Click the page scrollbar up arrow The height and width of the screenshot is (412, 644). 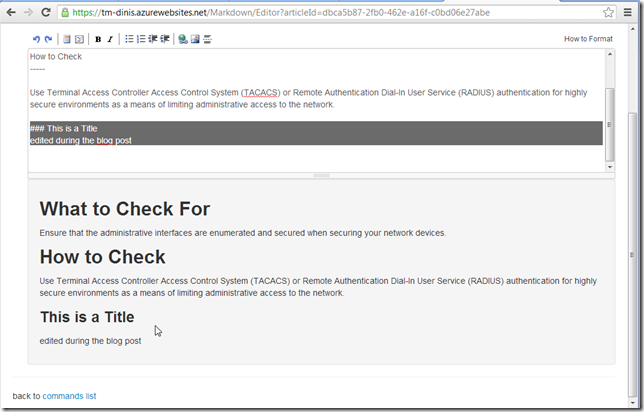coord(632,29)
